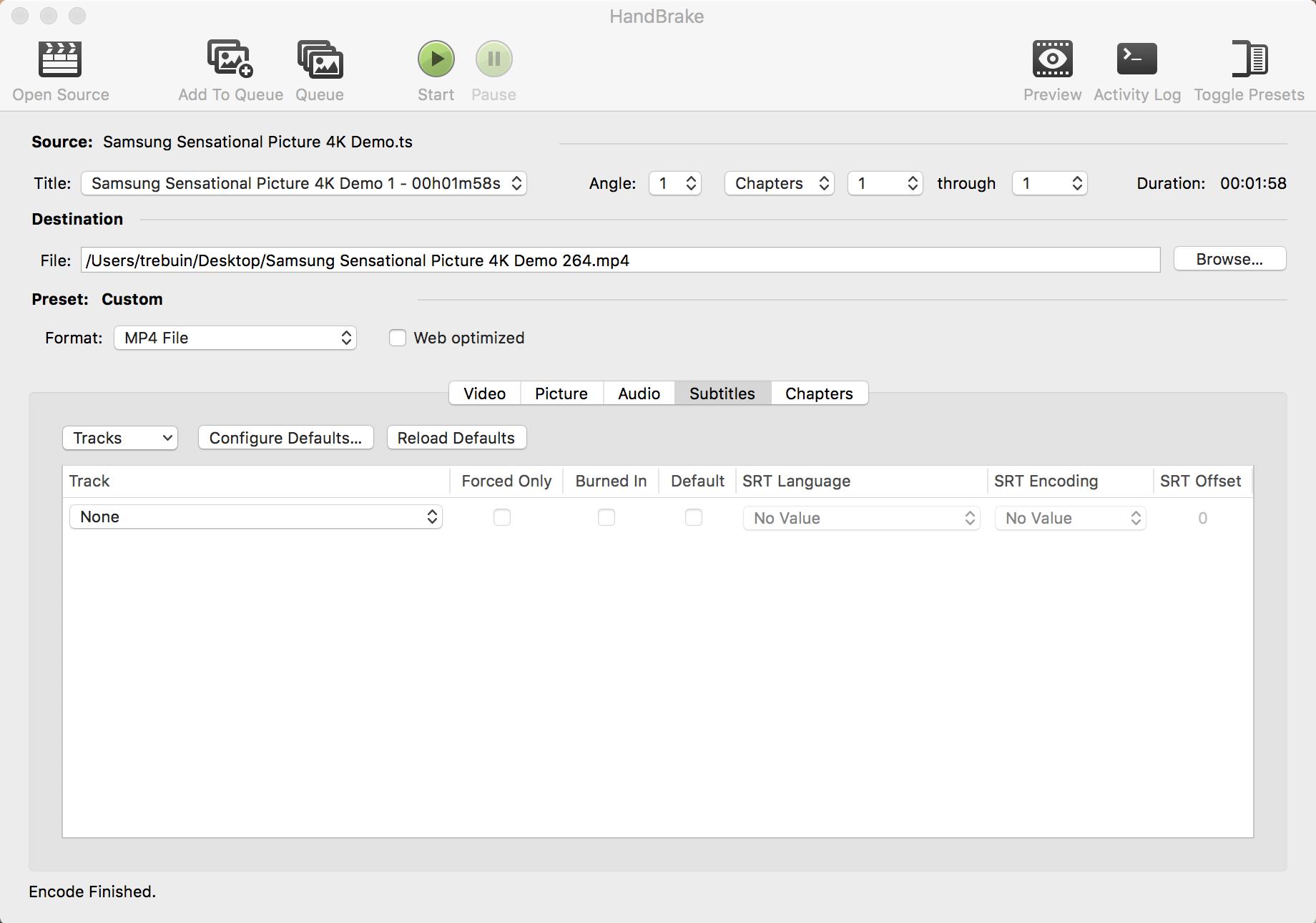Click the Pause encode button
The height and width of the screenshot is (923, 1316).
point(493,59)
